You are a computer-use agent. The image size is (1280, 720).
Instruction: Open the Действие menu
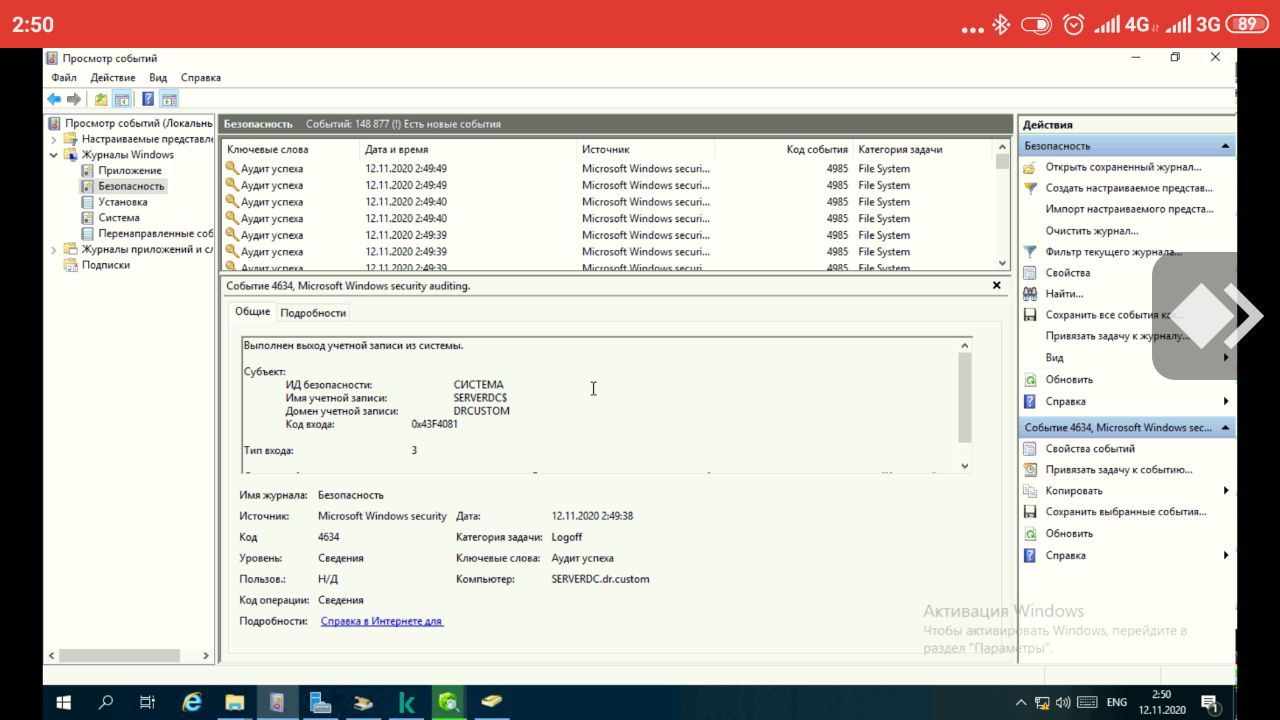[x=113, y=77]
